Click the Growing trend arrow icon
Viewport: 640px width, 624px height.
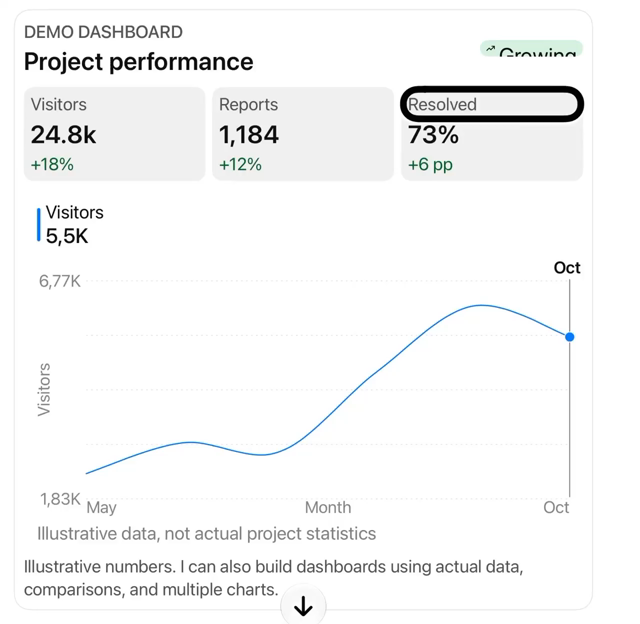[x=491, y=49]
